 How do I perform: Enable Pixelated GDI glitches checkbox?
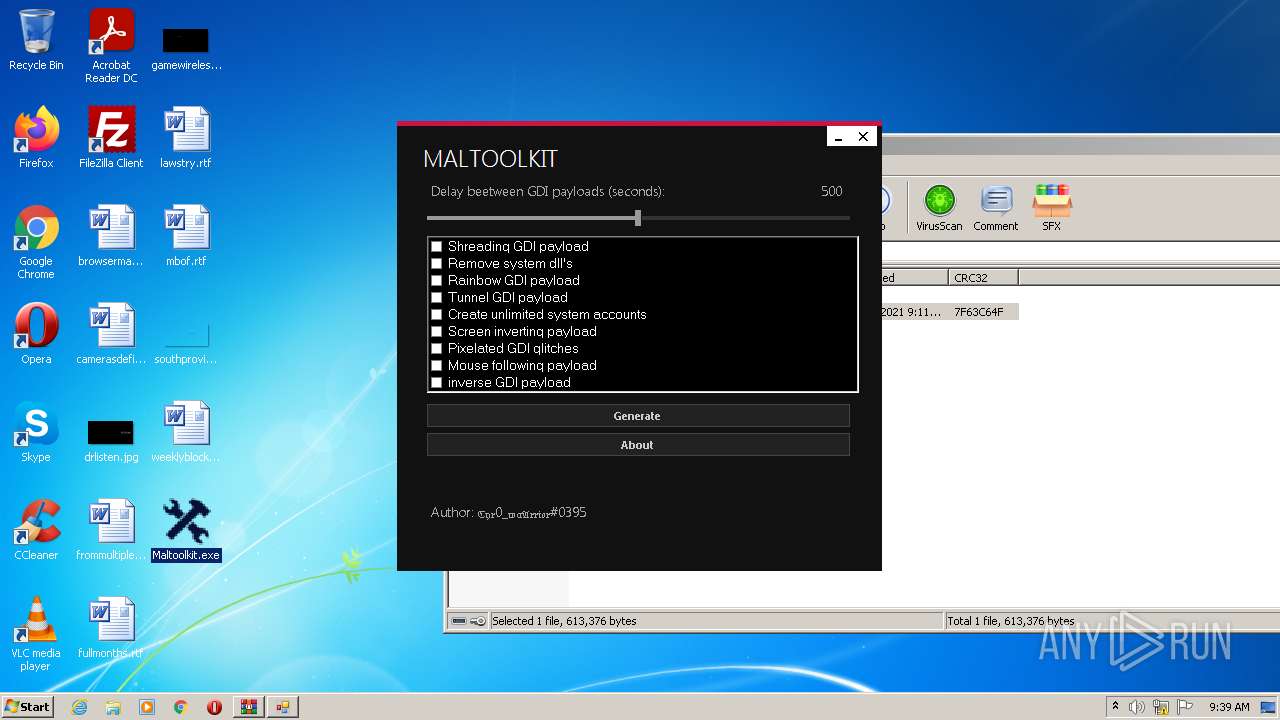(x=436, y=348)
